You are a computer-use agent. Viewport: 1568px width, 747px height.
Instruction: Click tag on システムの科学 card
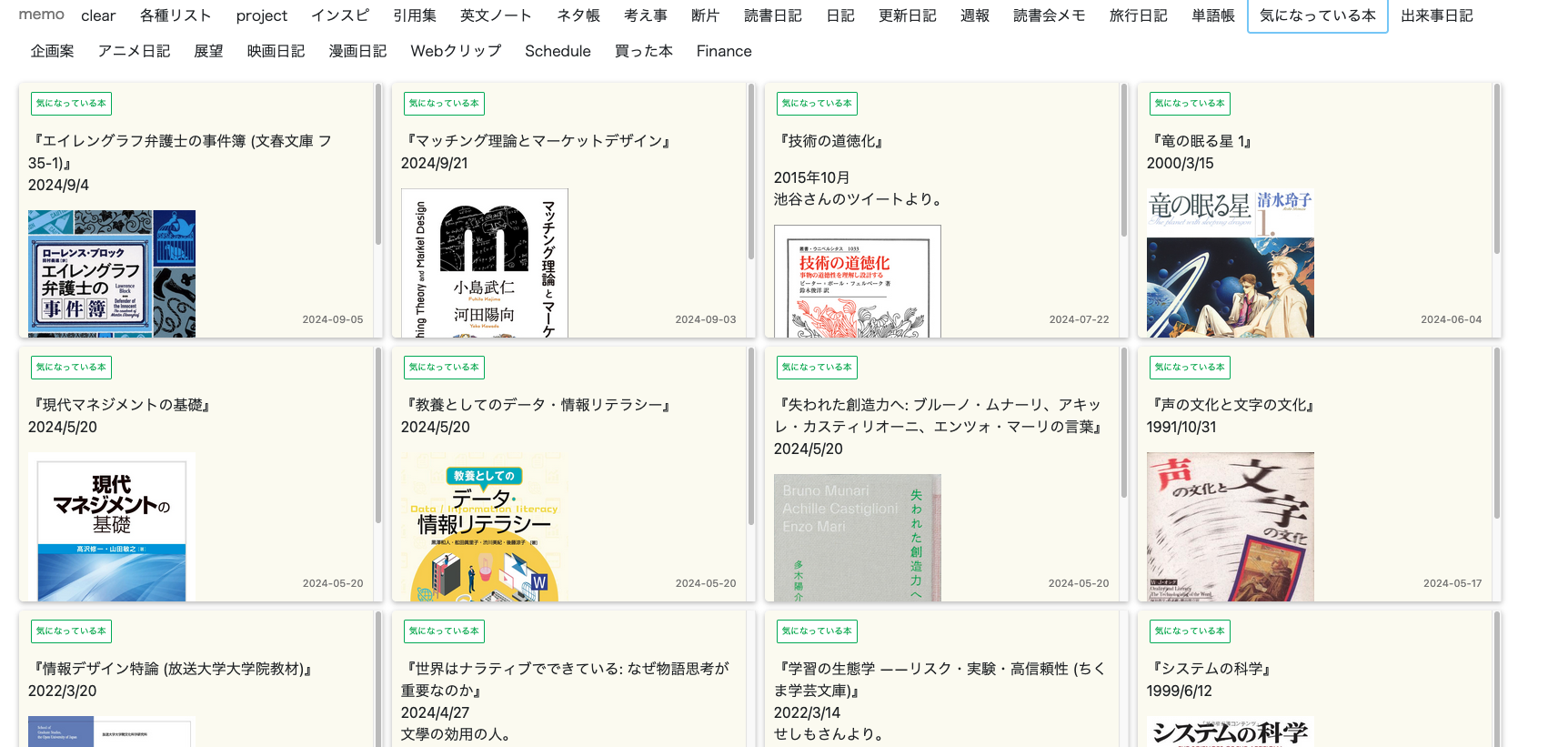[1190, 631]
